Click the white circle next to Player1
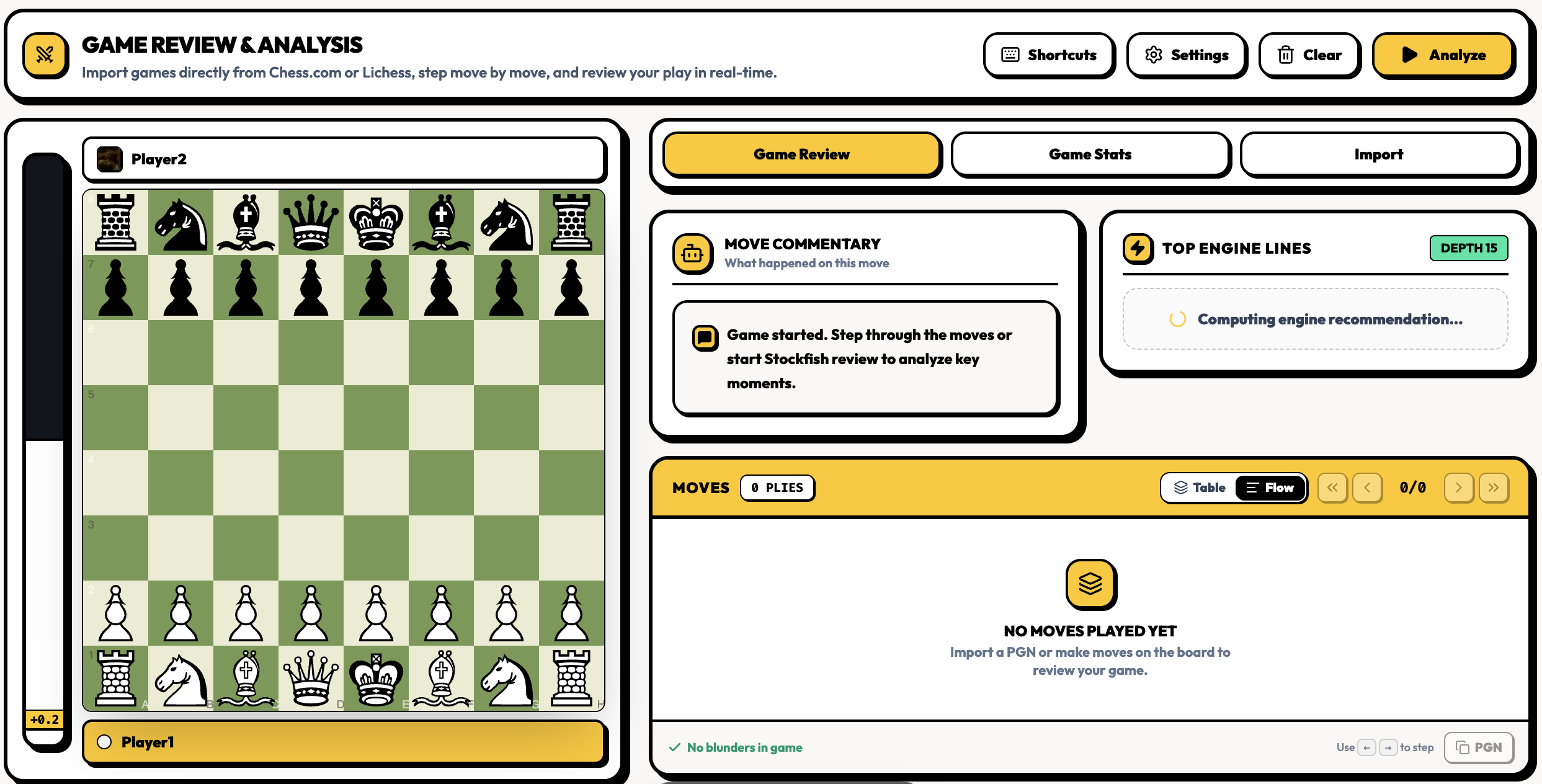Screen dimensions: 1542x784 pyautogui.click(x=104, y=742)
